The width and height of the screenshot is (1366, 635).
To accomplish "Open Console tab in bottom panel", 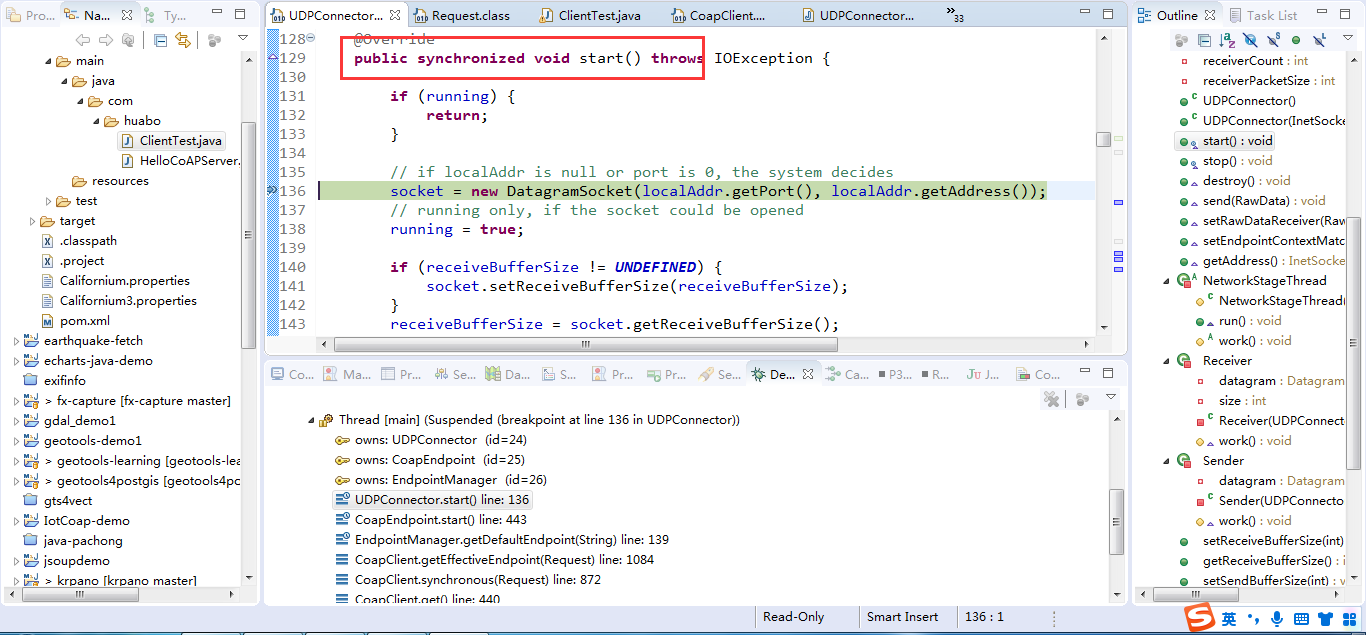I will [292, 374].
